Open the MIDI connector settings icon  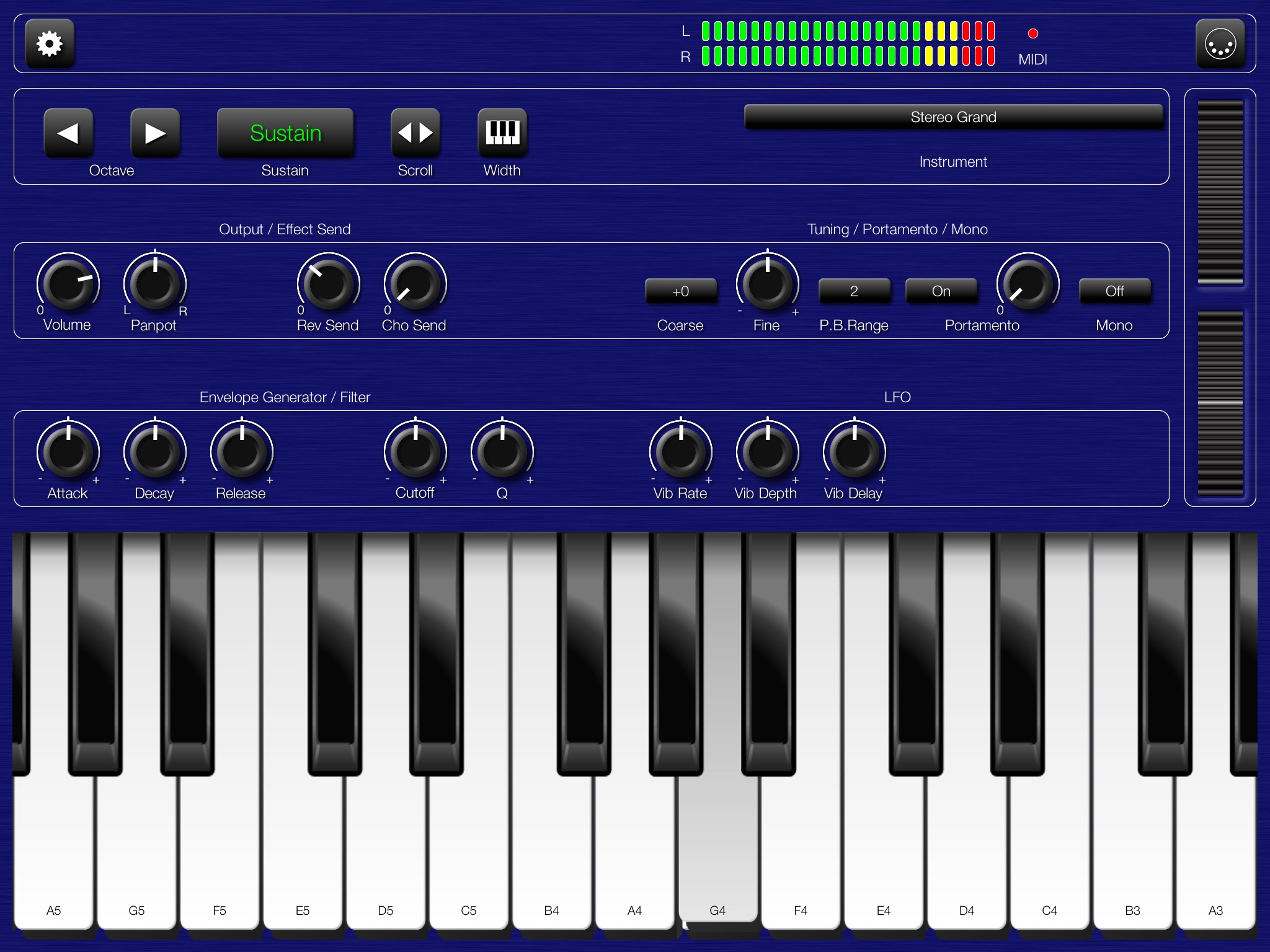coord(1220,43)
